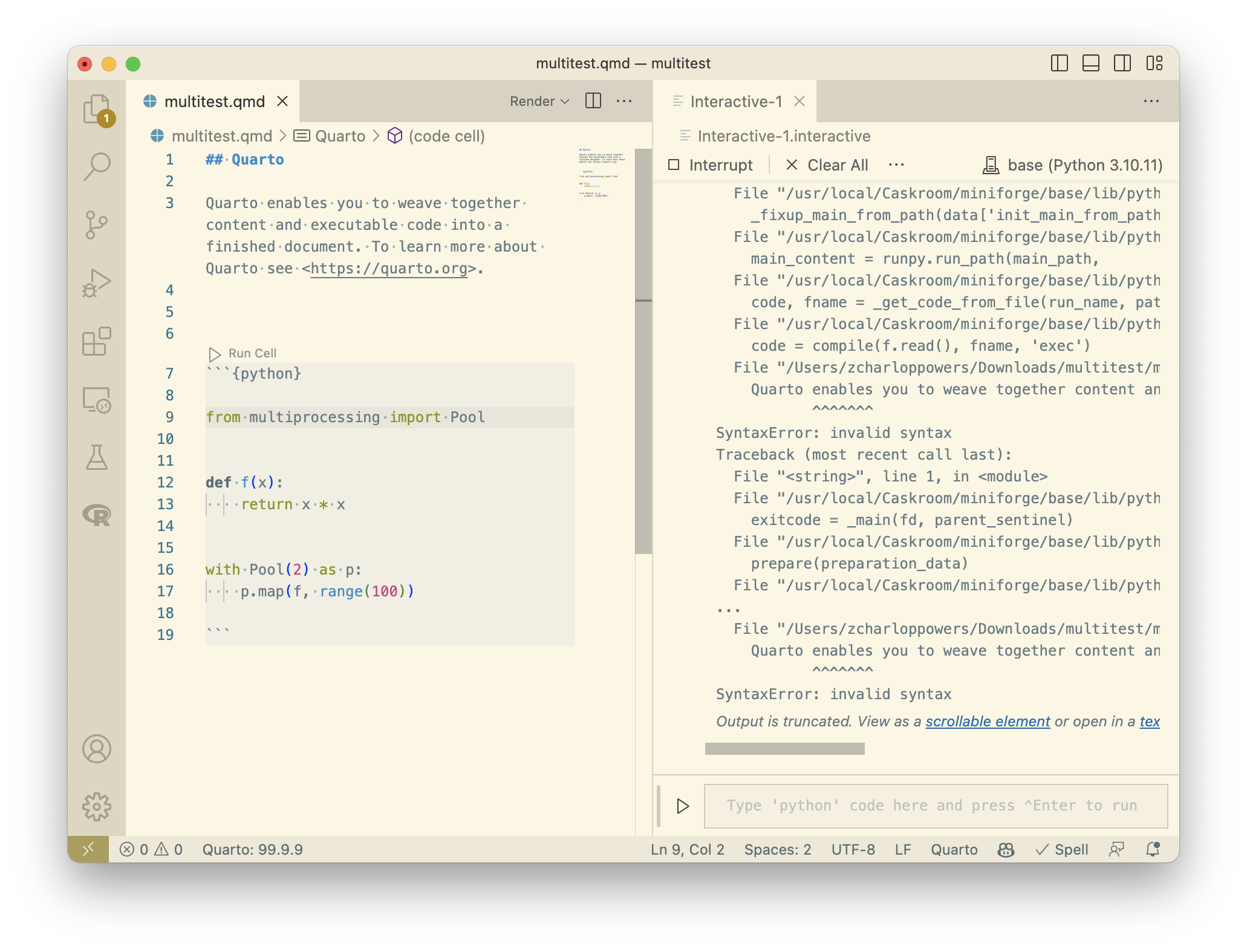Toggle the primary sidebar layout control
This screenshot has height=952, width=1247.
[1060, 62]
